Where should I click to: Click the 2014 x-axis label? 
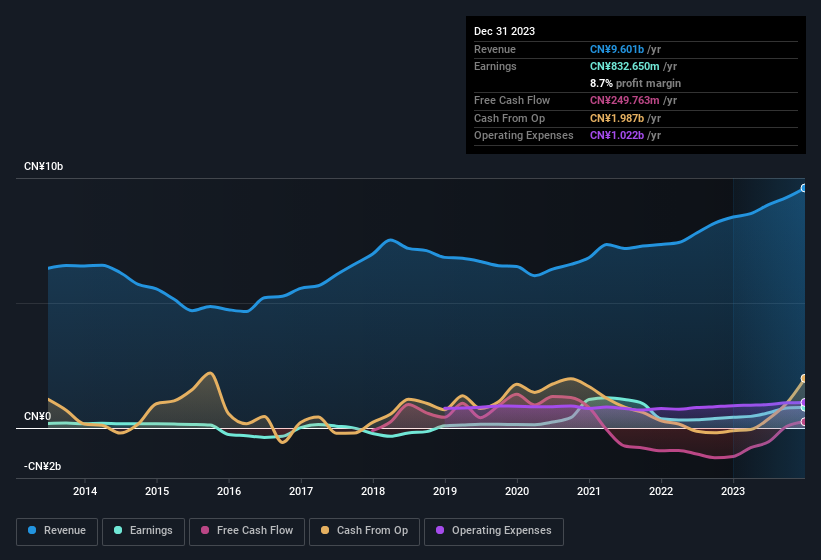(85, 491)
